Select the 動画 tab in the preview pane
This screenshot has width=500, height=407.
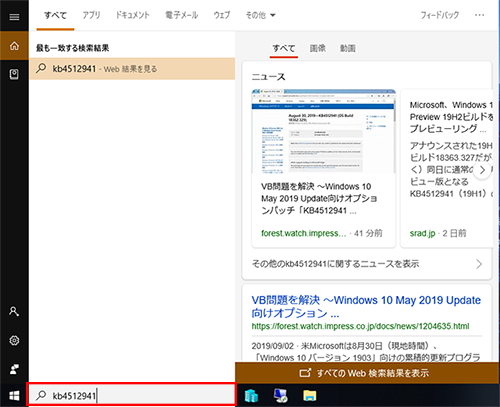348,48
